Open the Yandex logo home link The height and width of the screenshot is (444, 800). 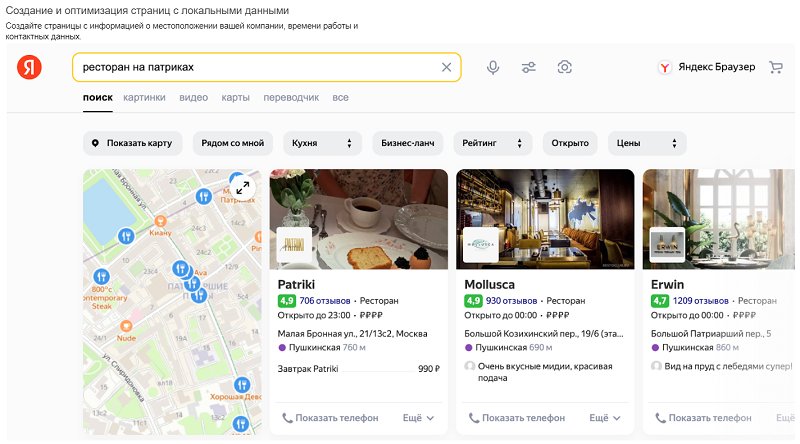tap(29, 67)
